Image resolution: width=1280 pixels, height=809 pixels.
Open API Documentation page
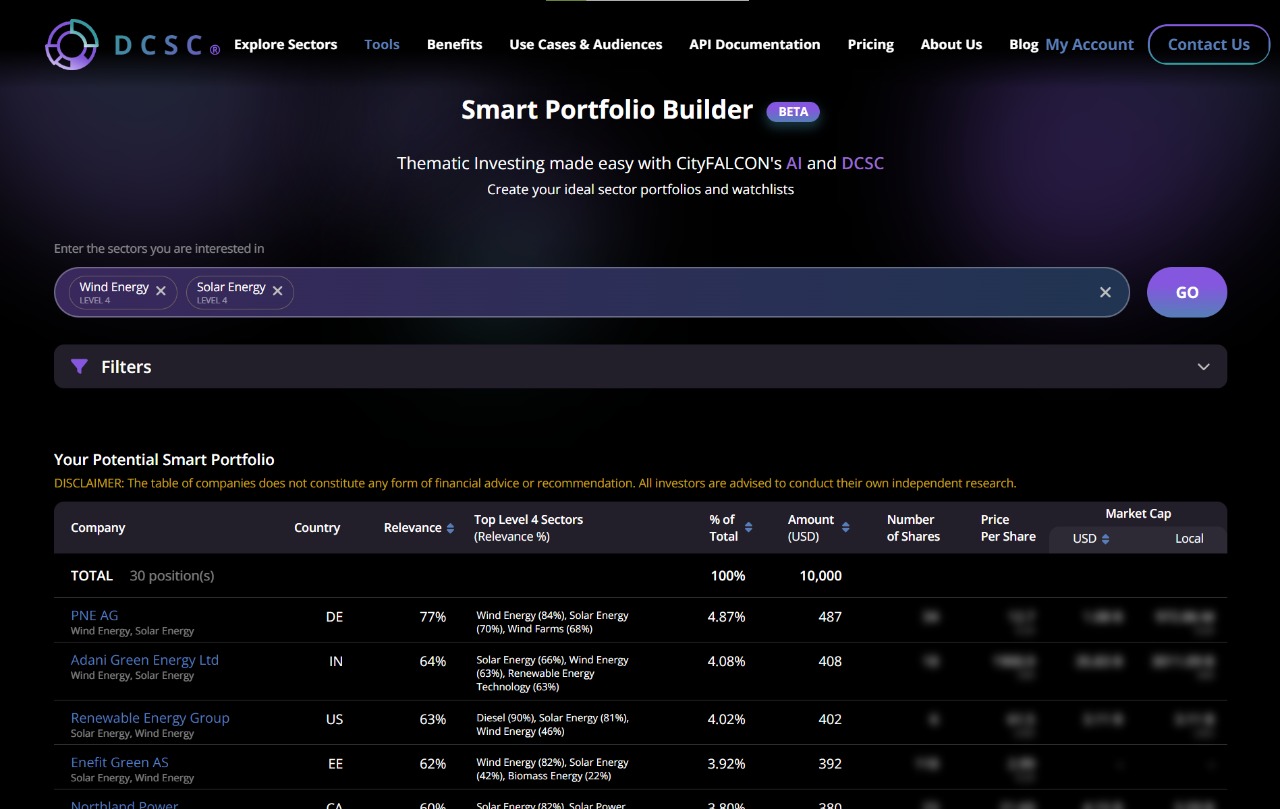click(755, 44)
